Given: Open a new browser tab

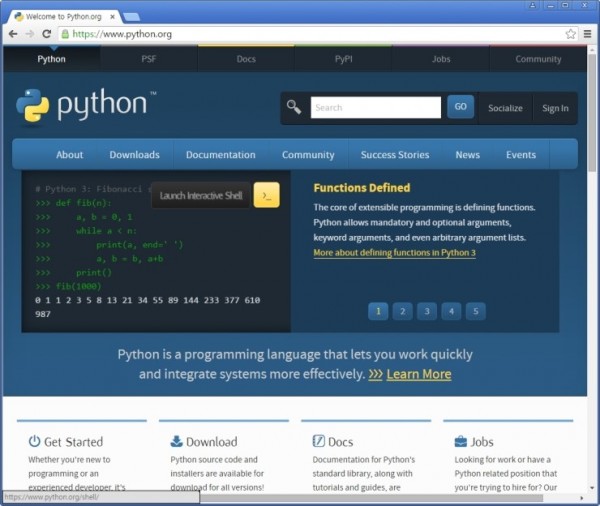Looking at the screenshot, I should tap(132, 17).
